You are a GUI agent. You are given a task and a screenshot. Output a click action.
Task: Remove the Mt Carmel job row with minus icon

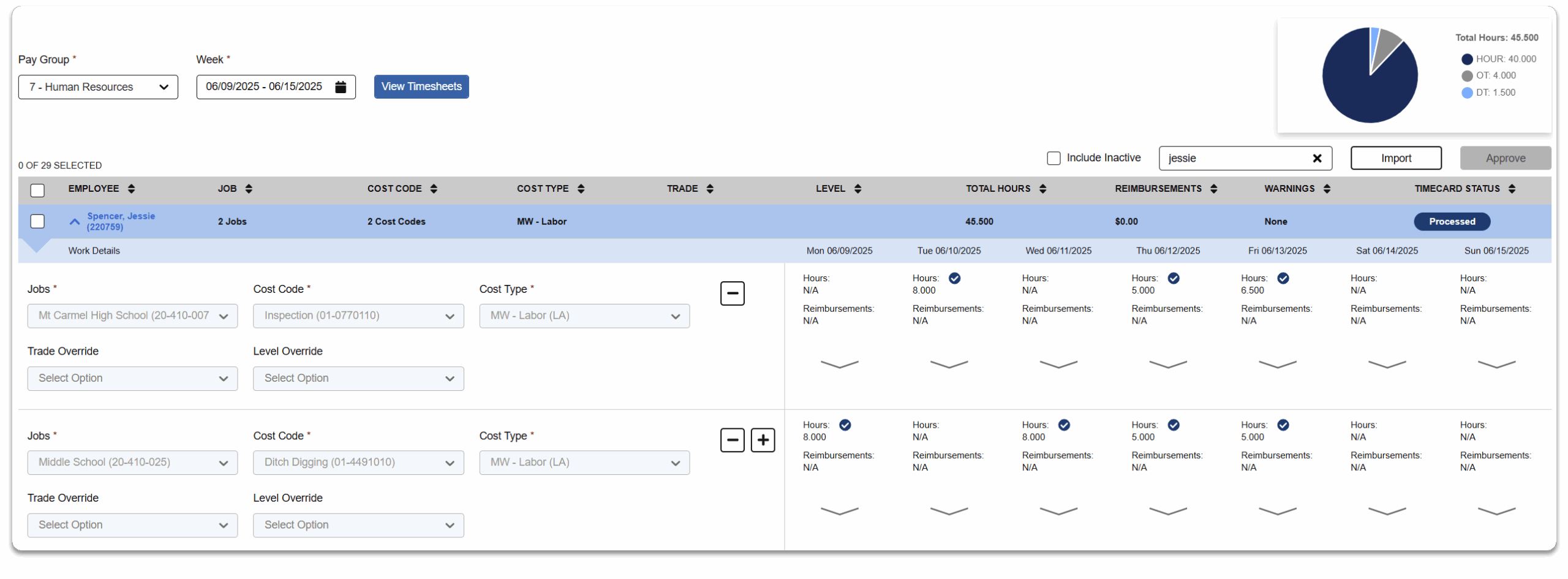pos(733,293)
